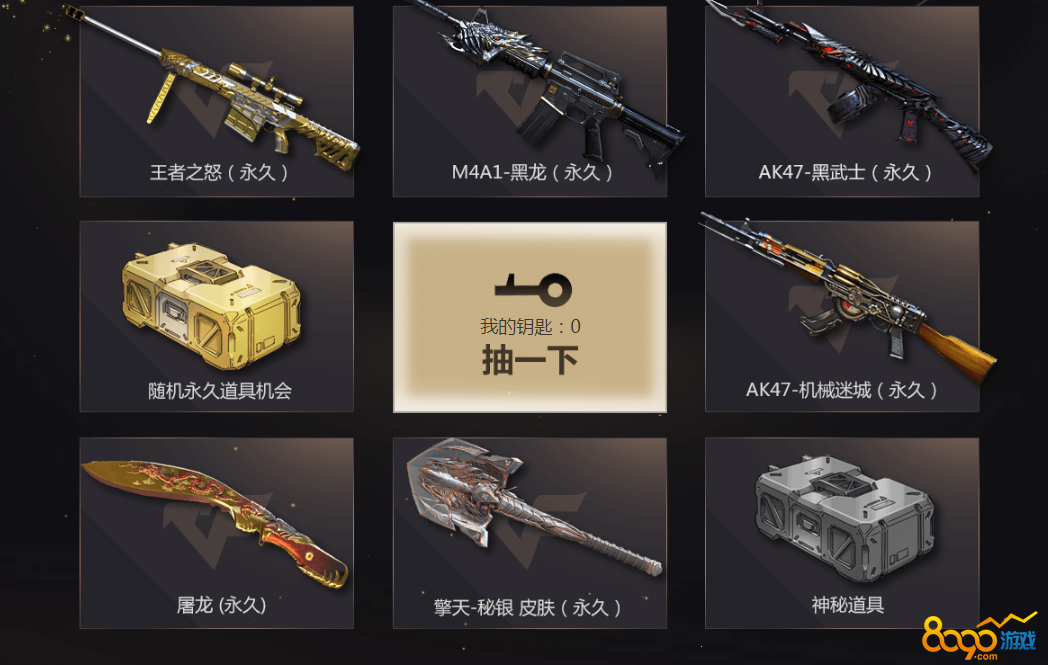The width and height of the screenshot is (1048, 665).
Task: Click the AK47-机械迷城（永久）label
Action: tap(841, 390)
